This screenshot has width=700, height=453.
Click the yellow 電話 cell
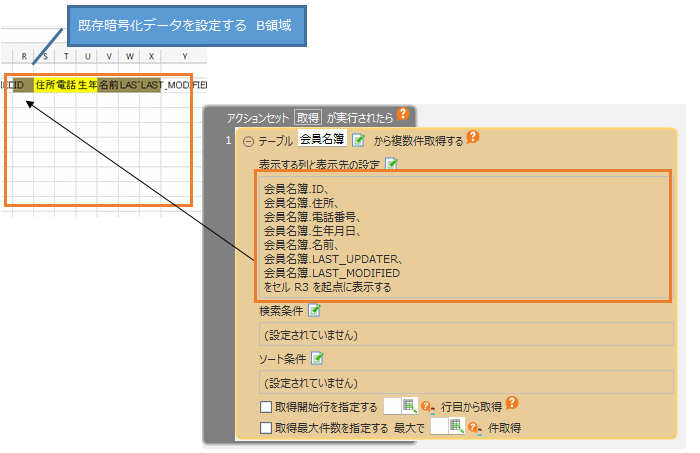(x=66, y=85)
